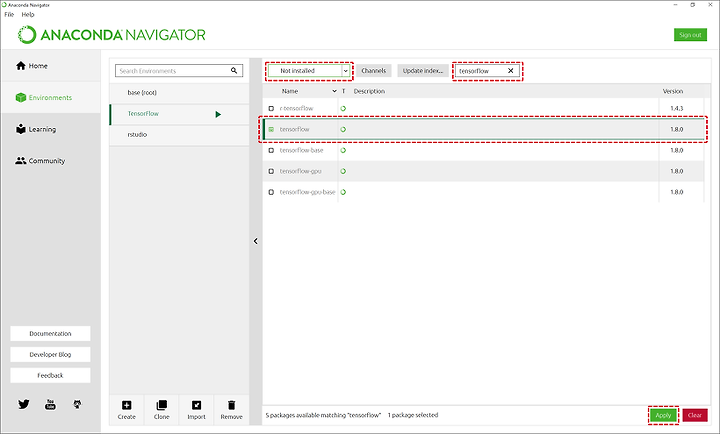Screen dimensions: 720x434
Task: Click the Update index button
Action: coord(423,71)
